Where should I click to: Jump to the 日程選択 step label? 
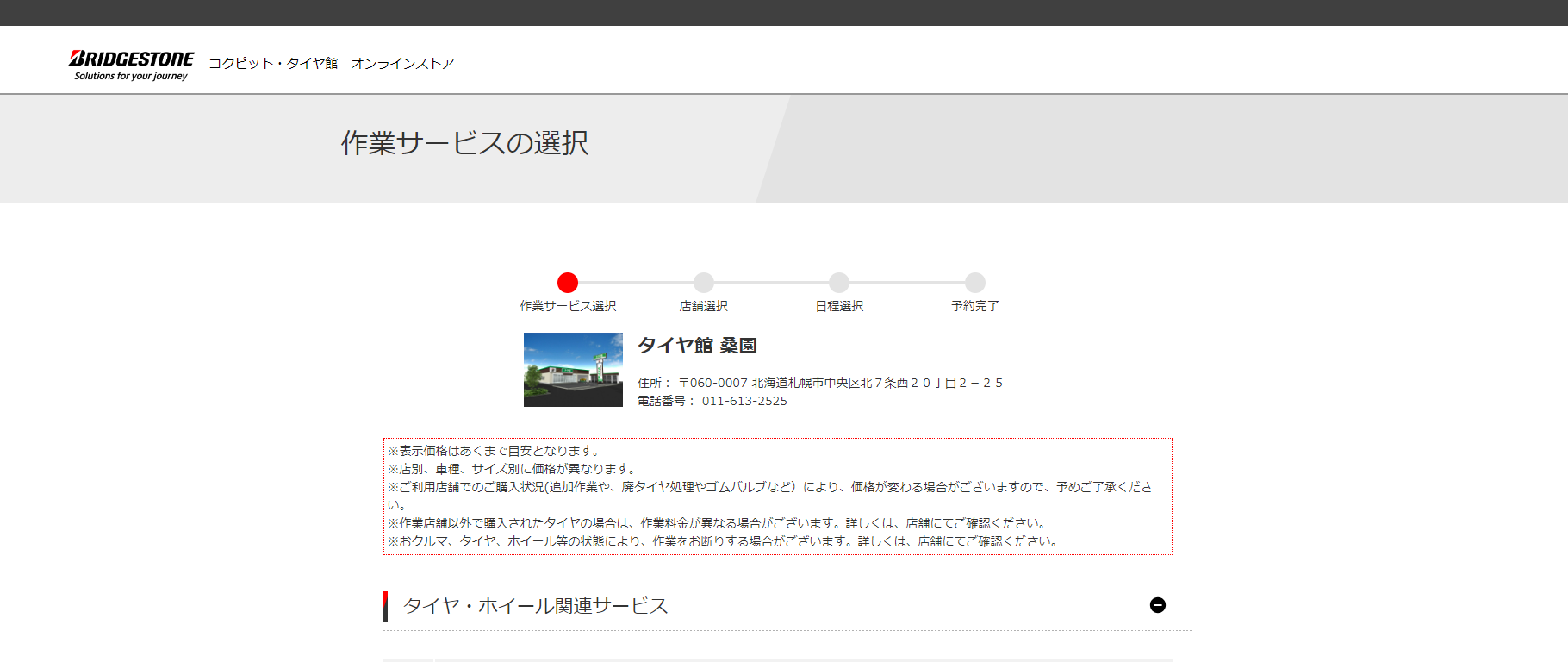pyautogui.click(x=839, y=306)
